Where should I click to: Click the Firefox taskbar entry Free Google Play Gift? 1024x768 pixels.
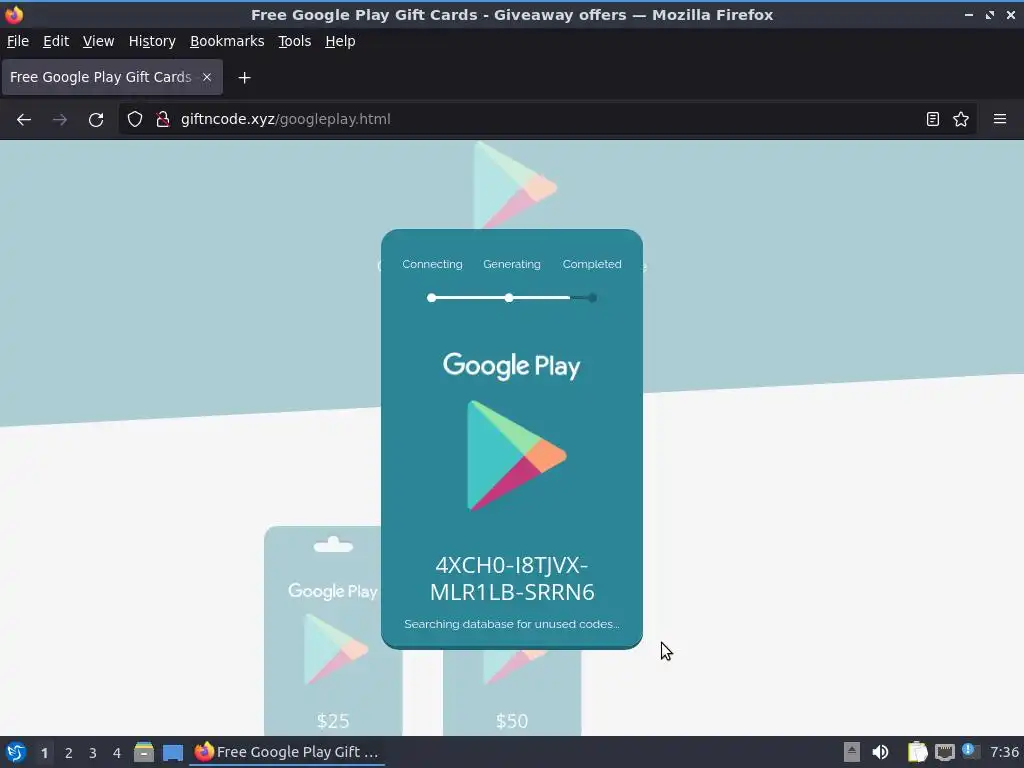coord(287,752)
